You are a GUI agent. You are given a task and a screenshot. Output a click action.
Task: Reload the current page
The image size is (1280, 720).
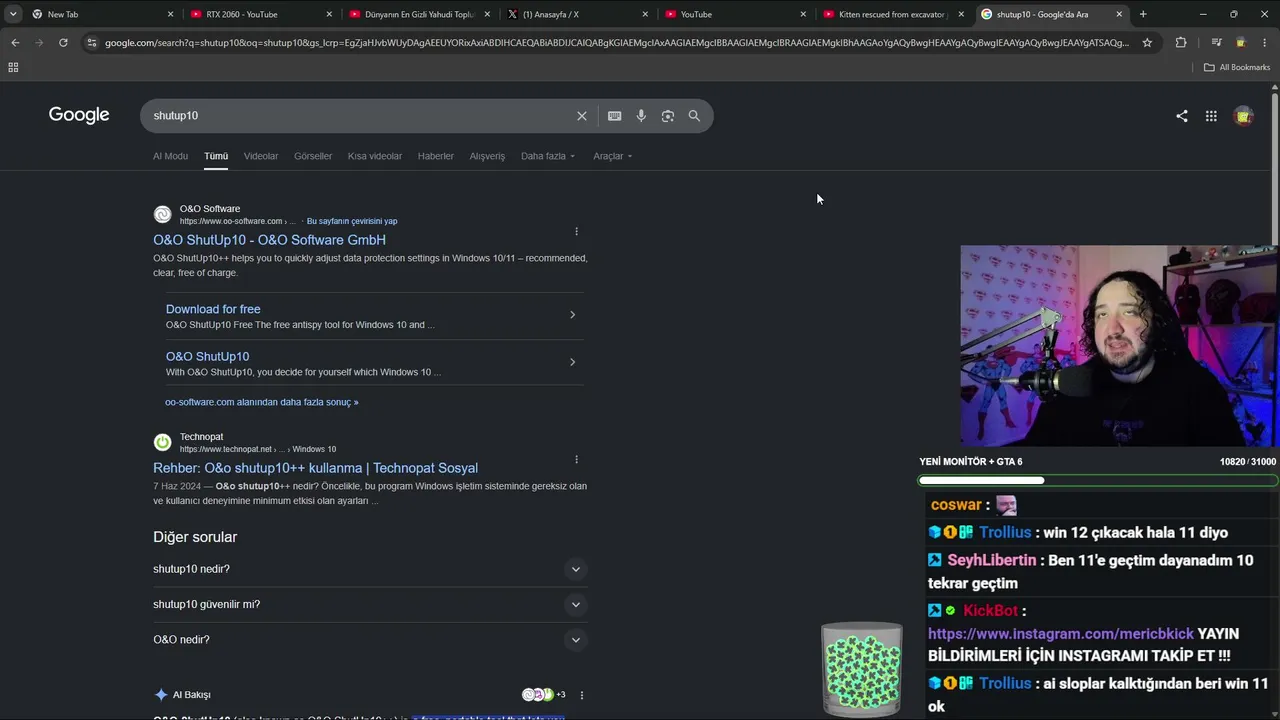tap(63, 42)
